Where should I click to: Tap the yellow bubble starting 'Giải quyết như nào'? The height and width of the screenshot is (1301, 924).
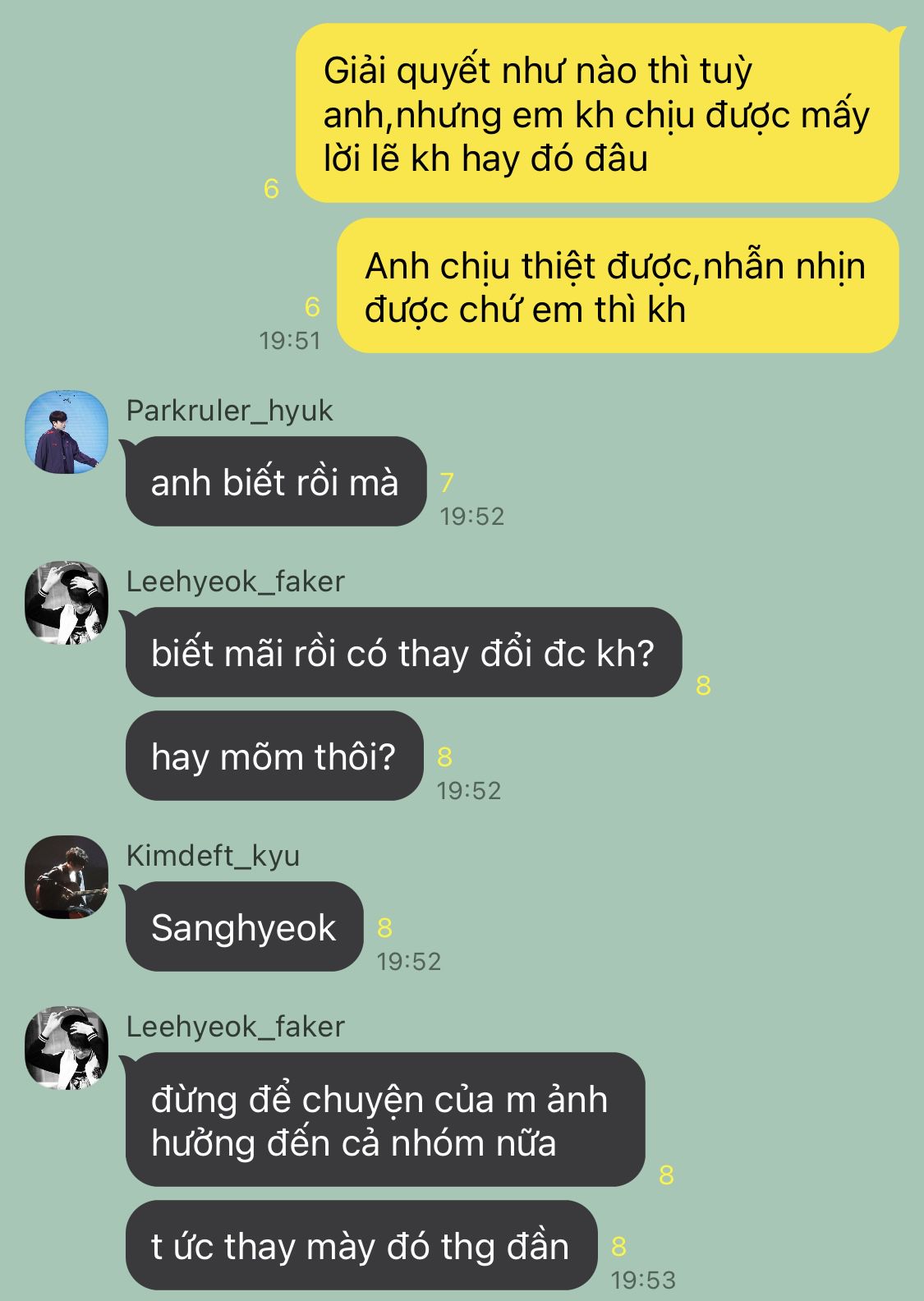tap(597, 113)
